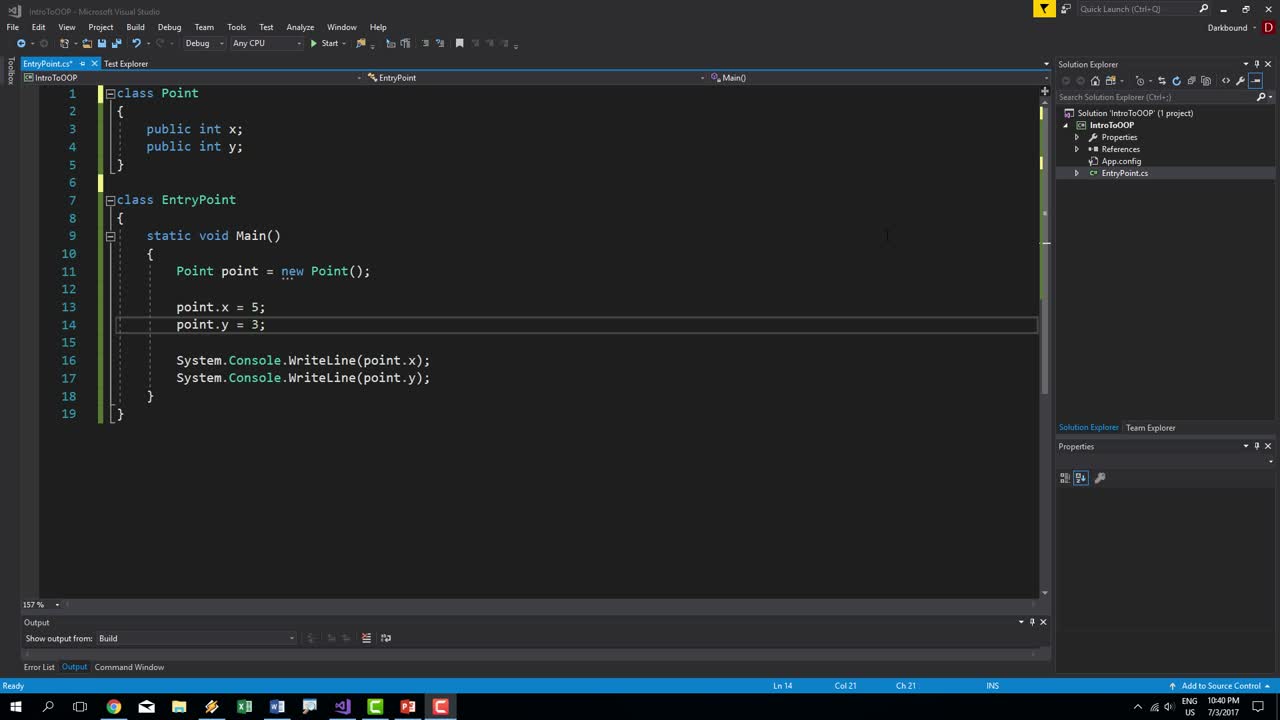Select App.config in Solution Explorer

(x=1121, y=161)
